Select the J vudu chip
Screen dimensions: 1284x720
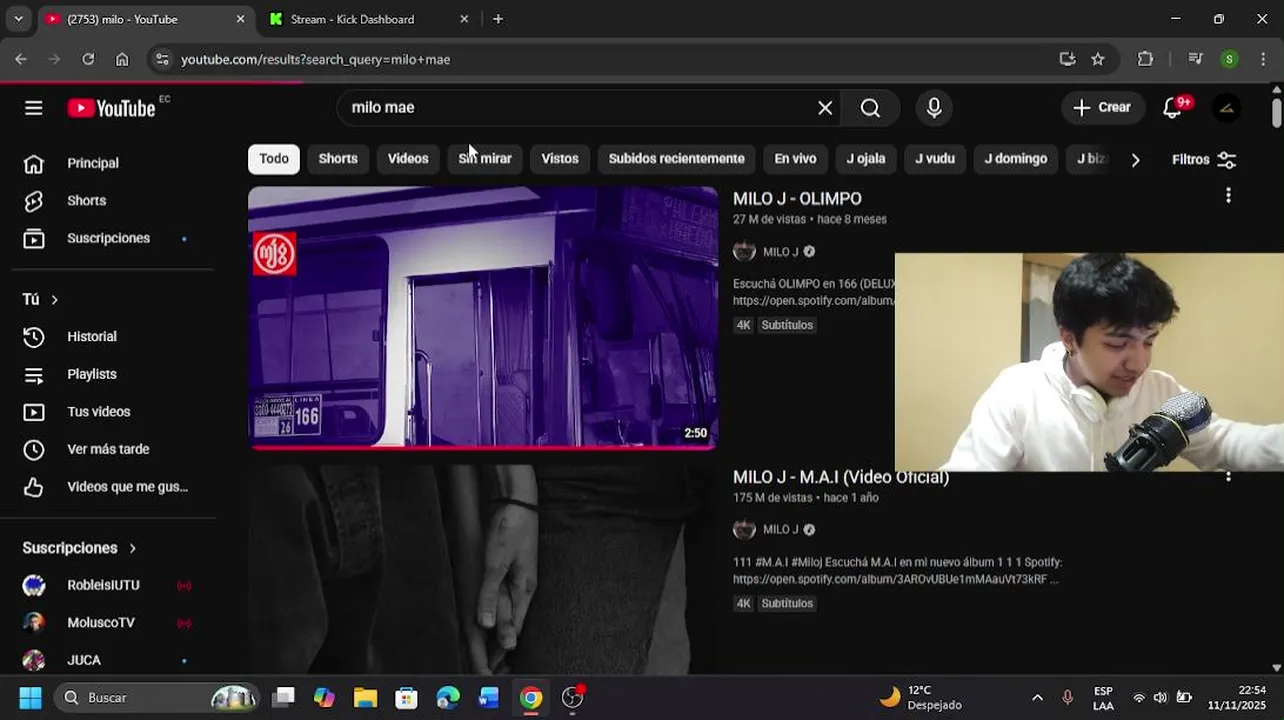pos(935,158)
